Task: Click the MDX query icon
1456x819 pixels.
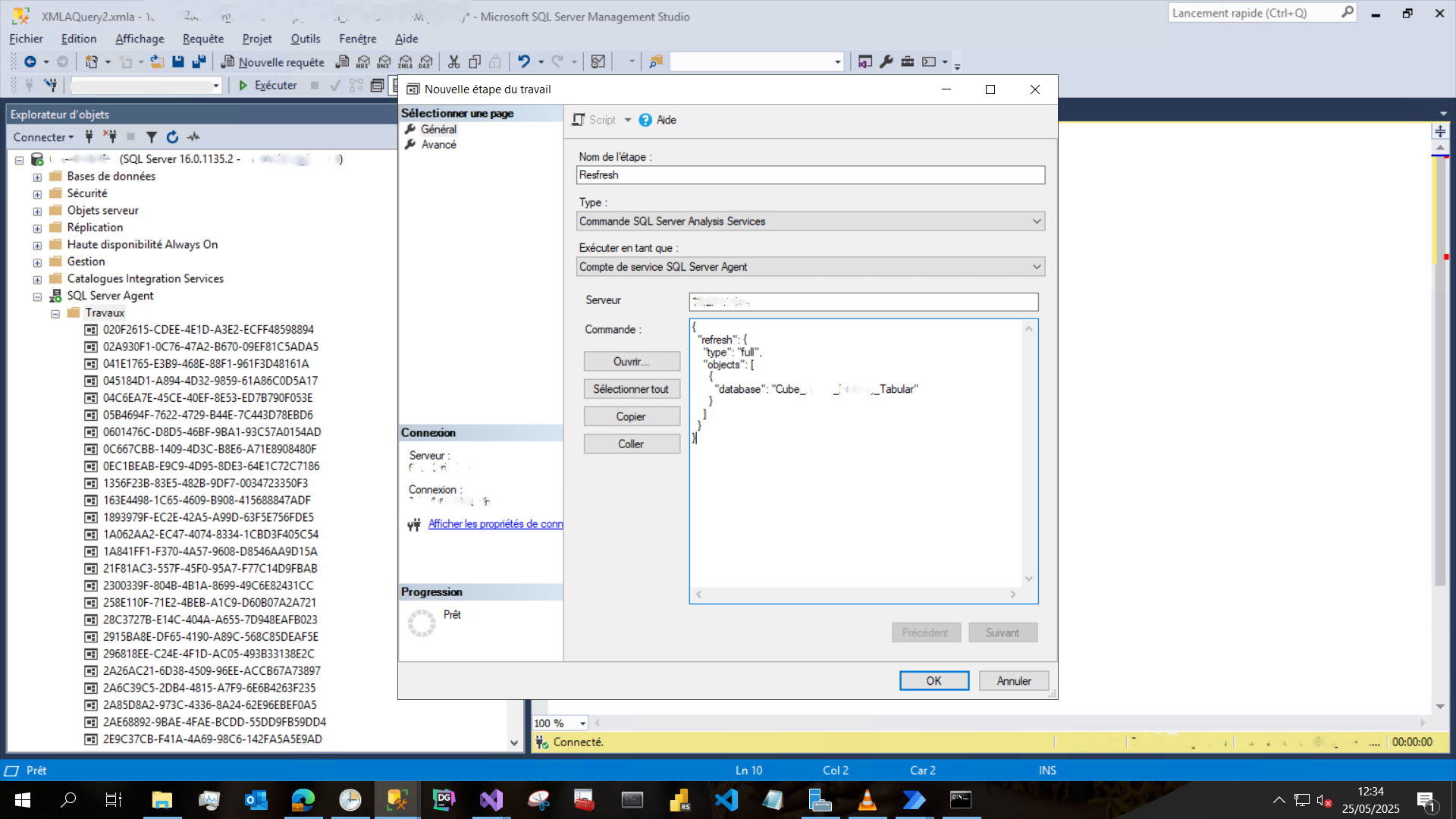Action: [363, 62]
